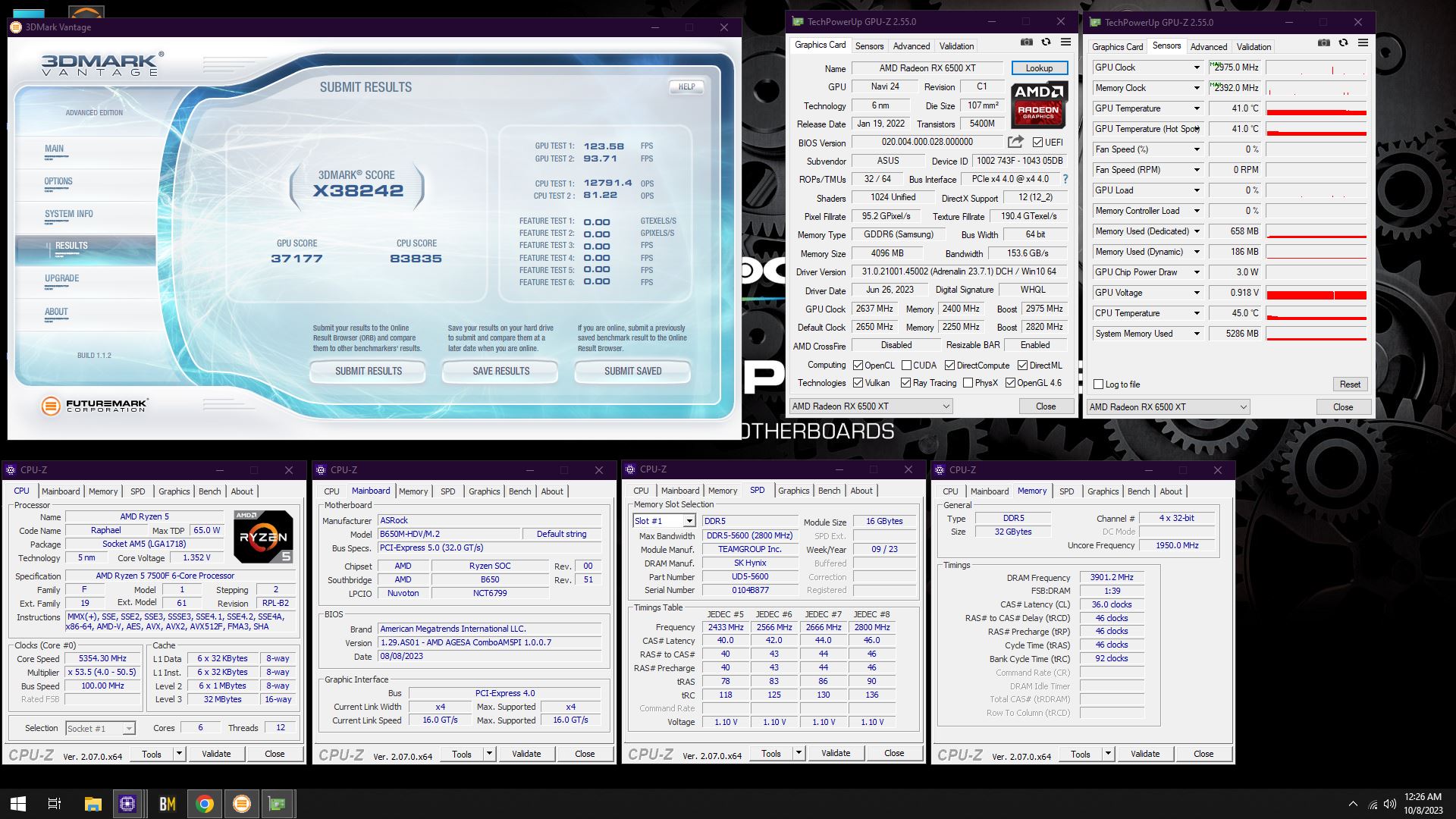Viewport: 1456px width, 819px height.
Task: Toggle the OpenCL checkbox
Action: [x=858, y=366]
